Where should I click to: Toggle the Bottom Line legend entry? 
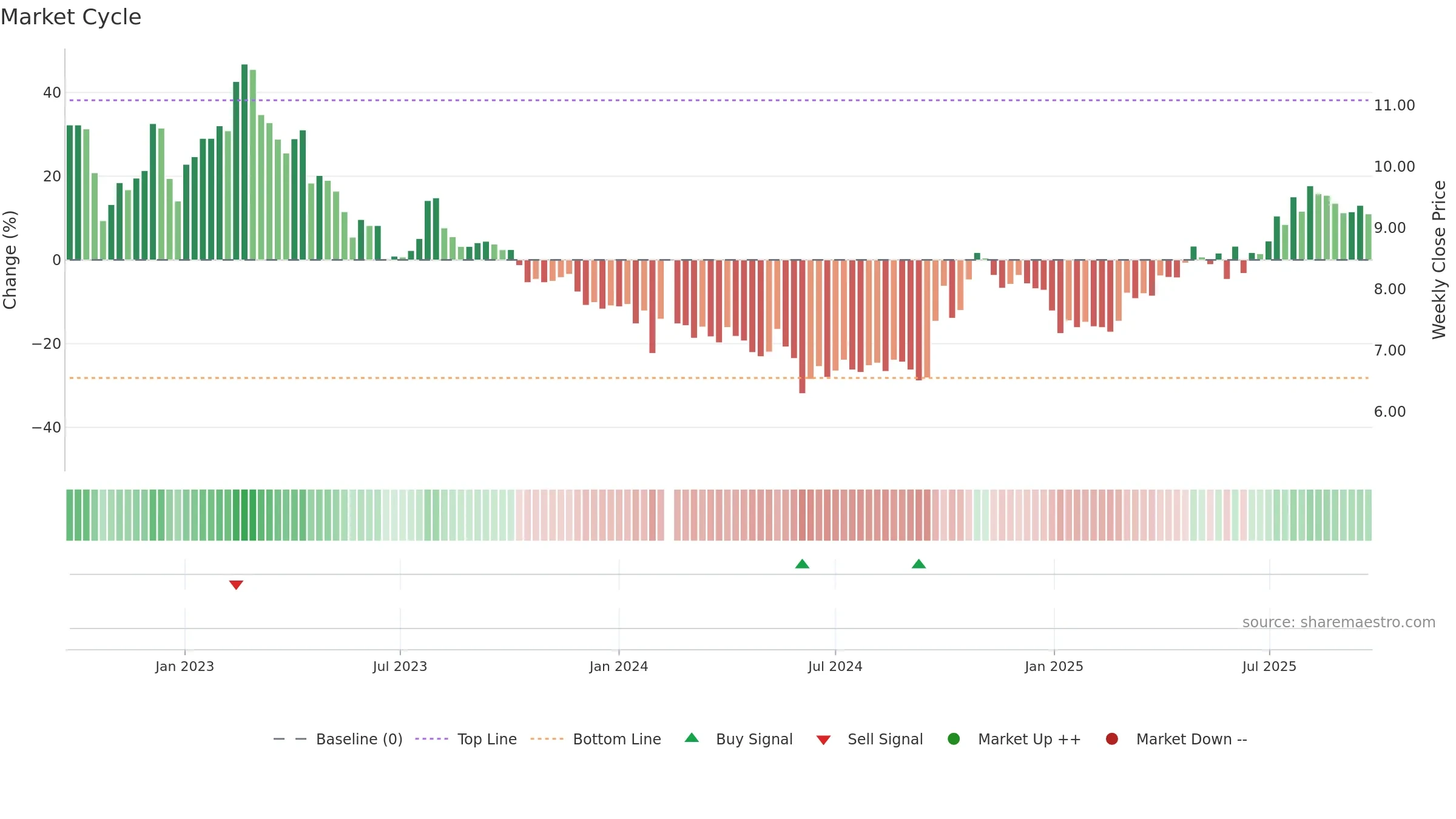596,739
